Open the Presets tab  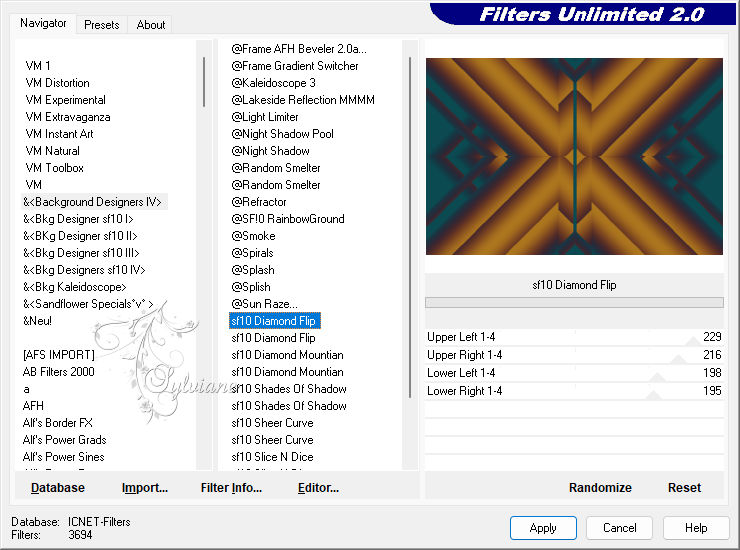click(x=101, y=25)
